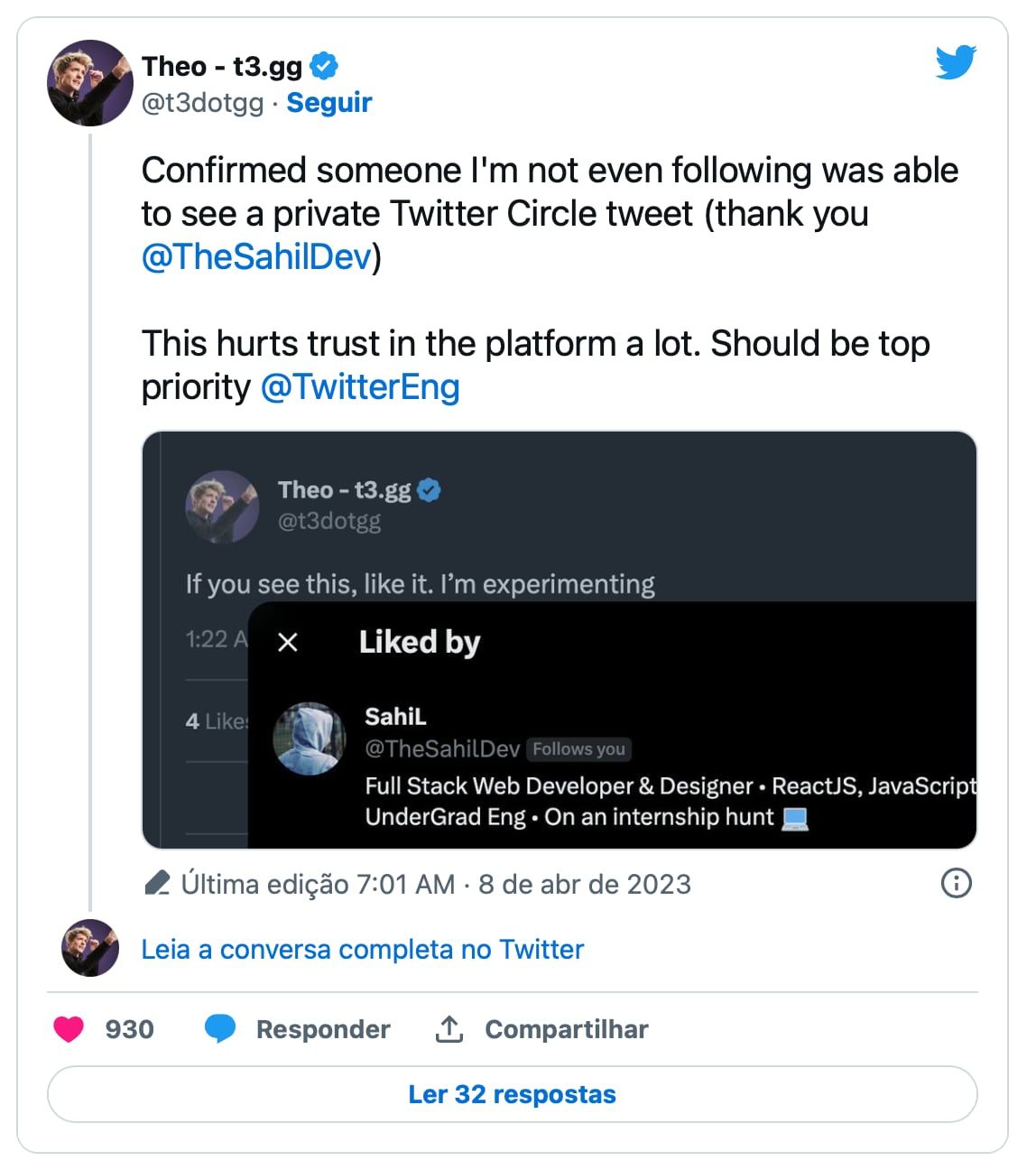Click the pencil edit history icon
1036x1170 pixels.
[x=157, y=883]
